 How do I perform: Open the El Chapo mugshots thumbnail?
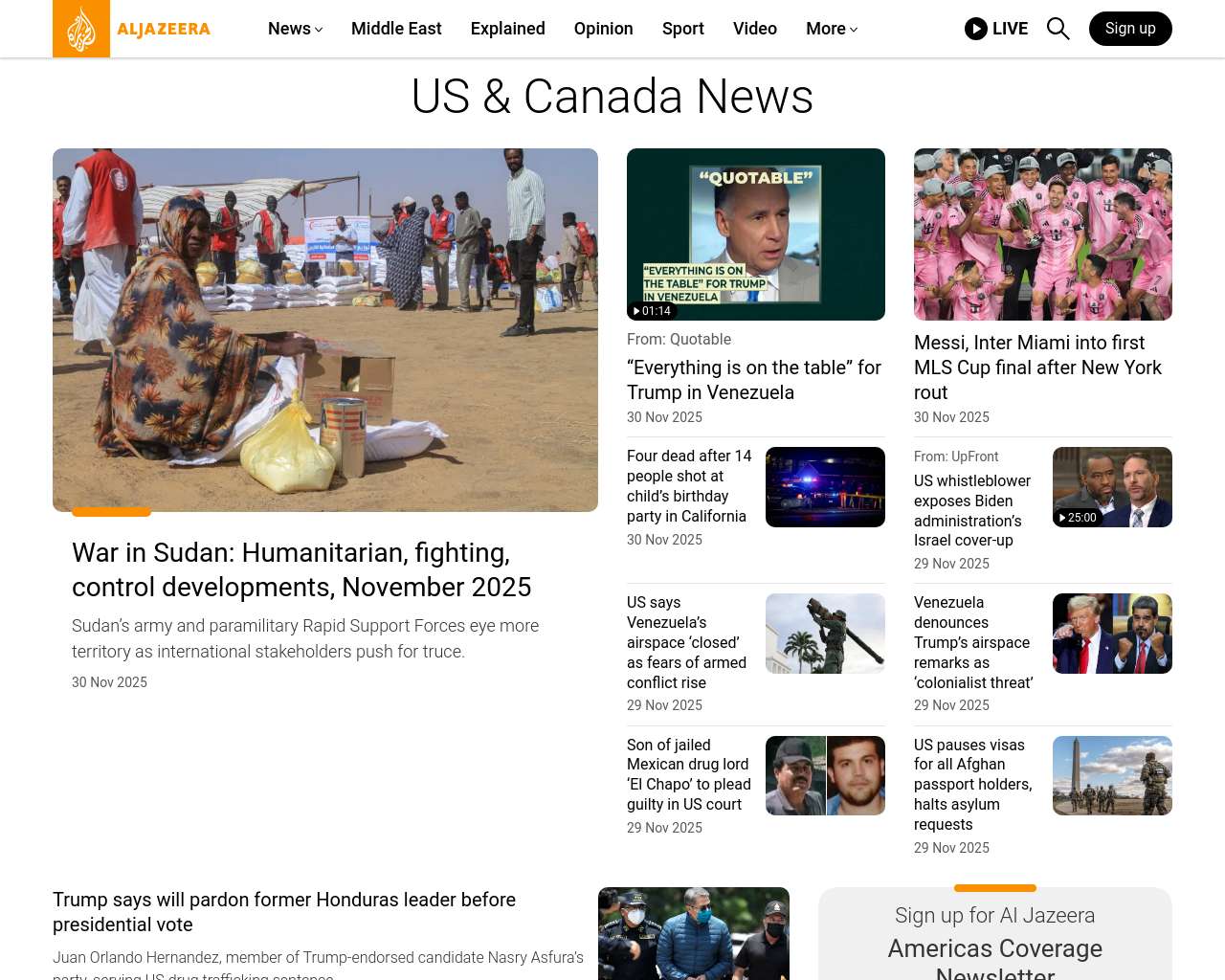coord(825,775)
